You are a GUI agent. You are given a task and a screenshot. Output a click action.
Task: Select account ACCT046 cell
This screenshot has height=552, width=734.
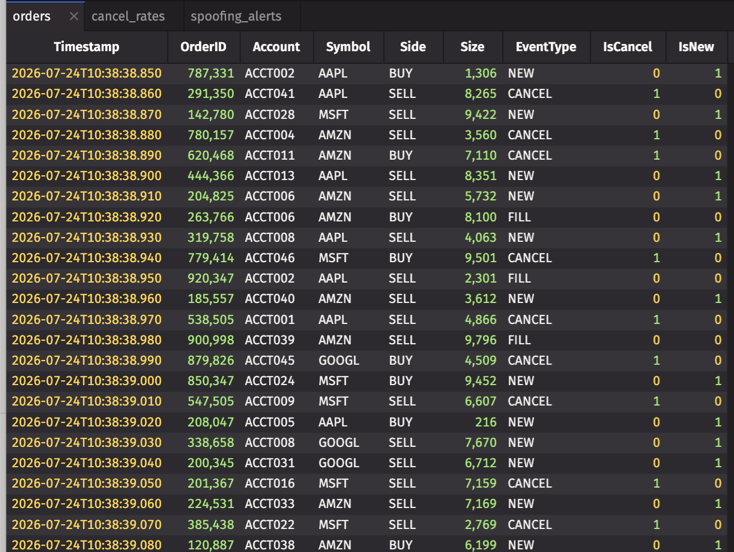[x=276, y=258]
